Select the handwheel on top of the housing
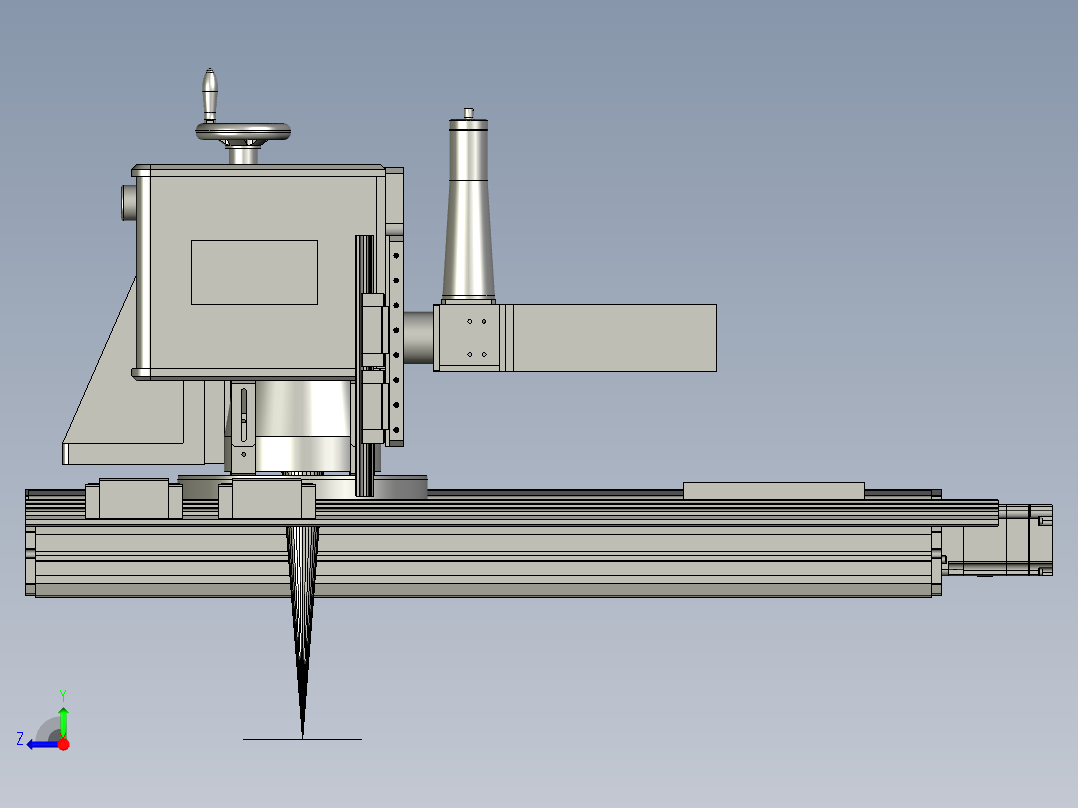1078x808 pixels. click(243, 131)
